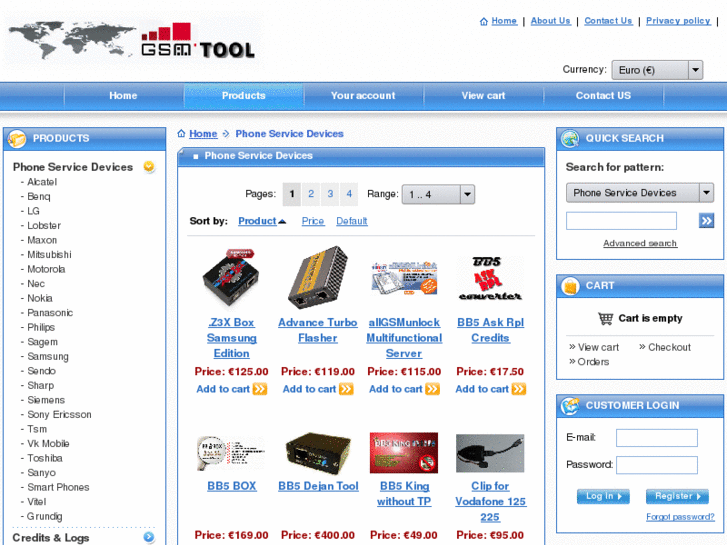The image size is (727, 545).
Task: Click the breadcrumb Home link
Action: (x=203, y=134)
